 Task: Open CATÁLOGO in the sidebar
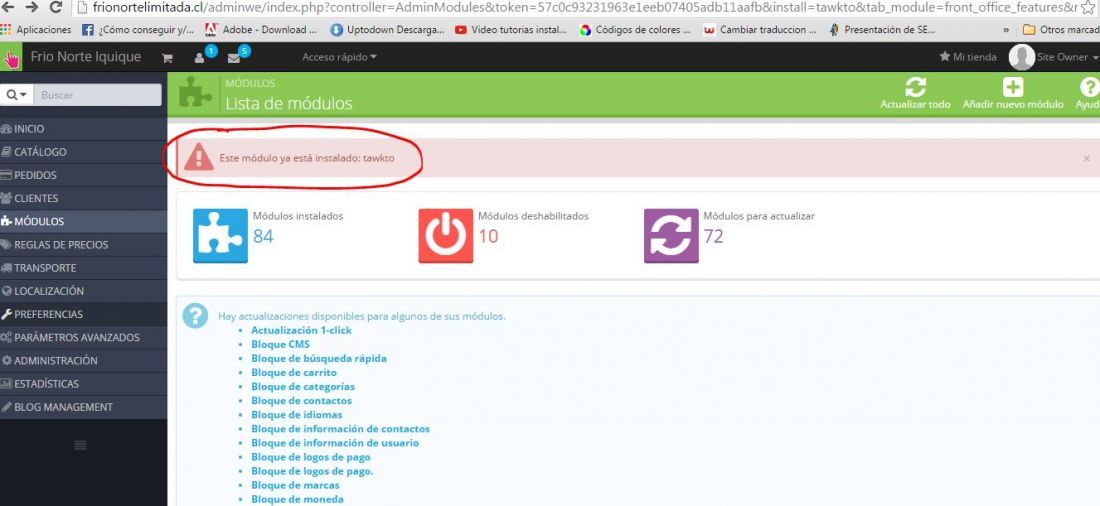point(83,152)
